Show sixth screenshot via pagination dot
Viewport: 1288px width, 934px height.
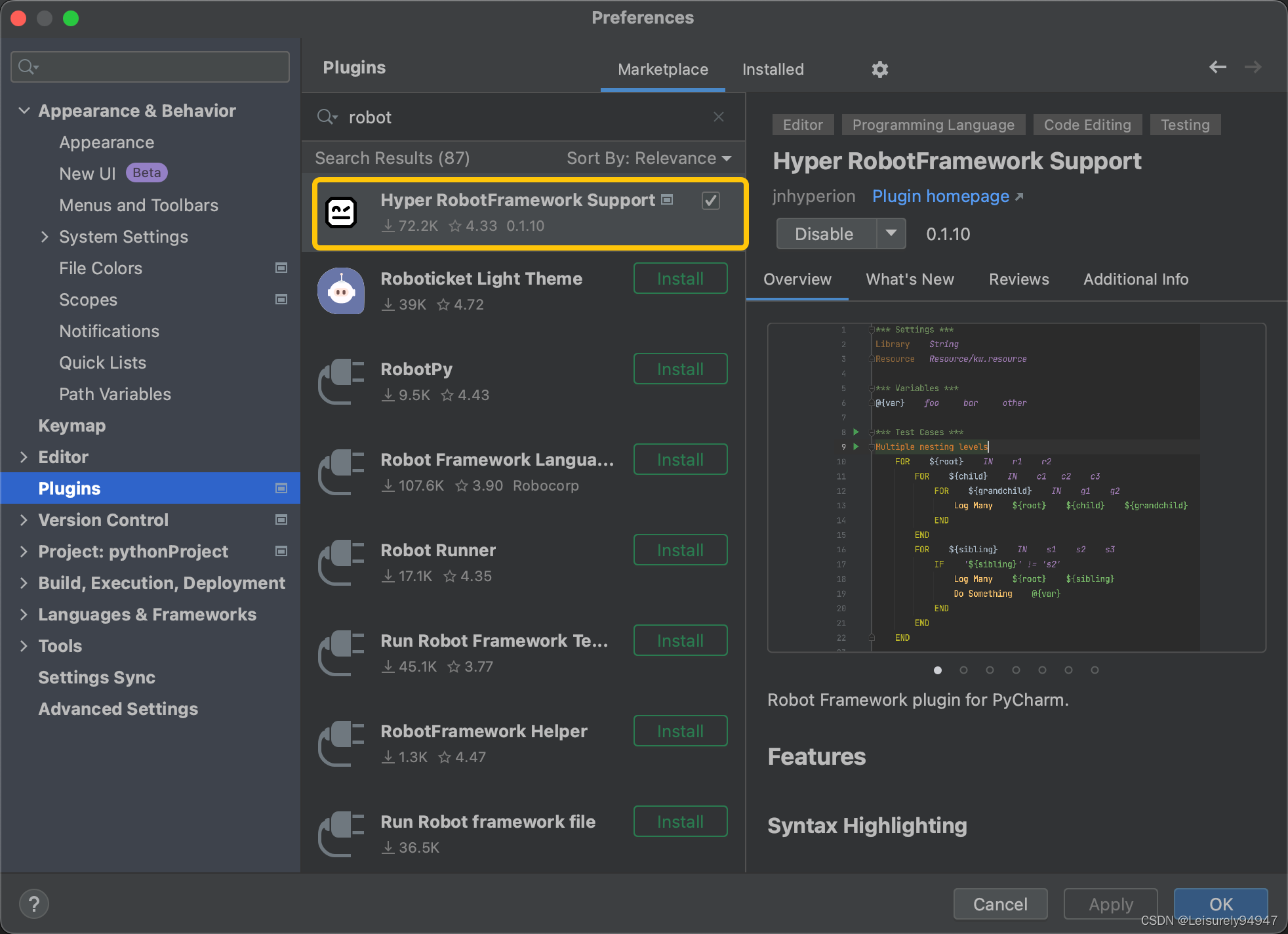(1068, 670)
